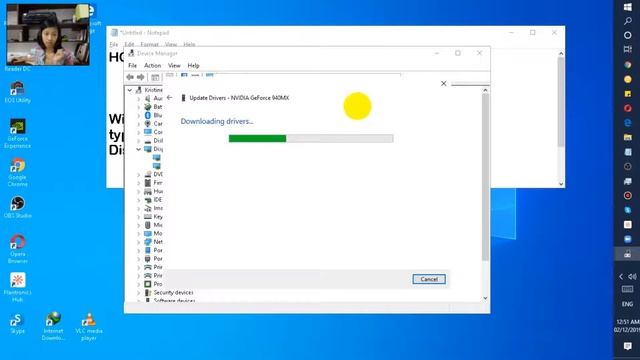This screenshot has height=360, width=640.
Task: Collapse the Kristine computer root node
Action: point(130,90)
